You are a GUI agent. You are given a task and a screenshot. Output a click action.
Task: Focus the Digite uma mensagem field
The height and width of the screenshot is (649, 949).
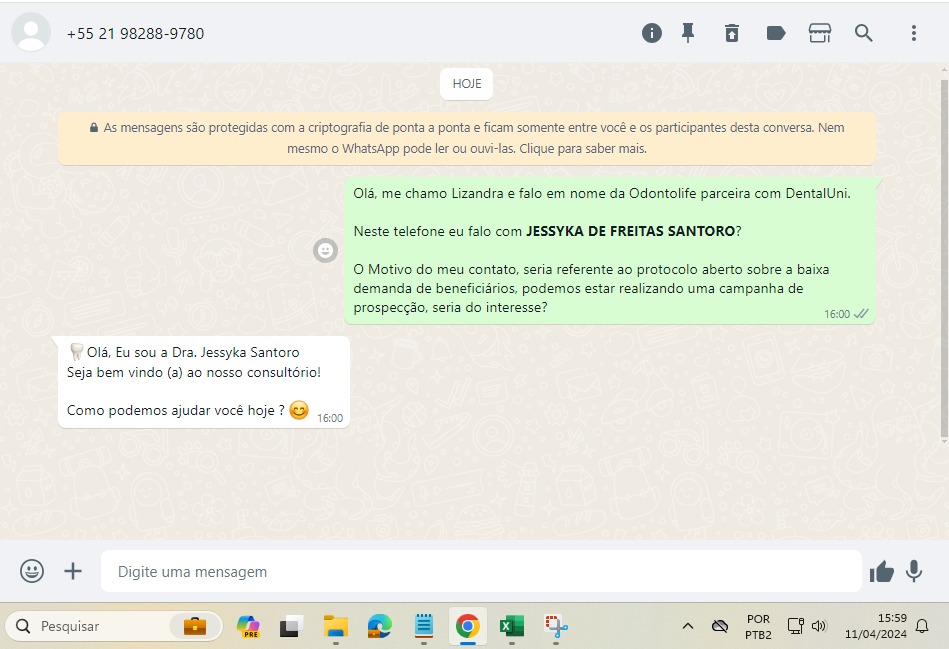coord(481,571)
